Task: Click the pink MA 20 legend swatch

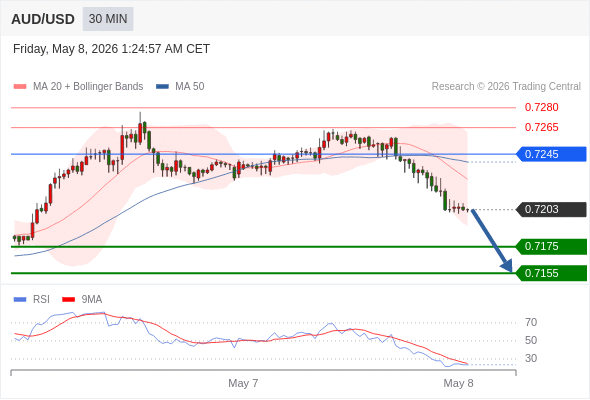Action: 20,87
